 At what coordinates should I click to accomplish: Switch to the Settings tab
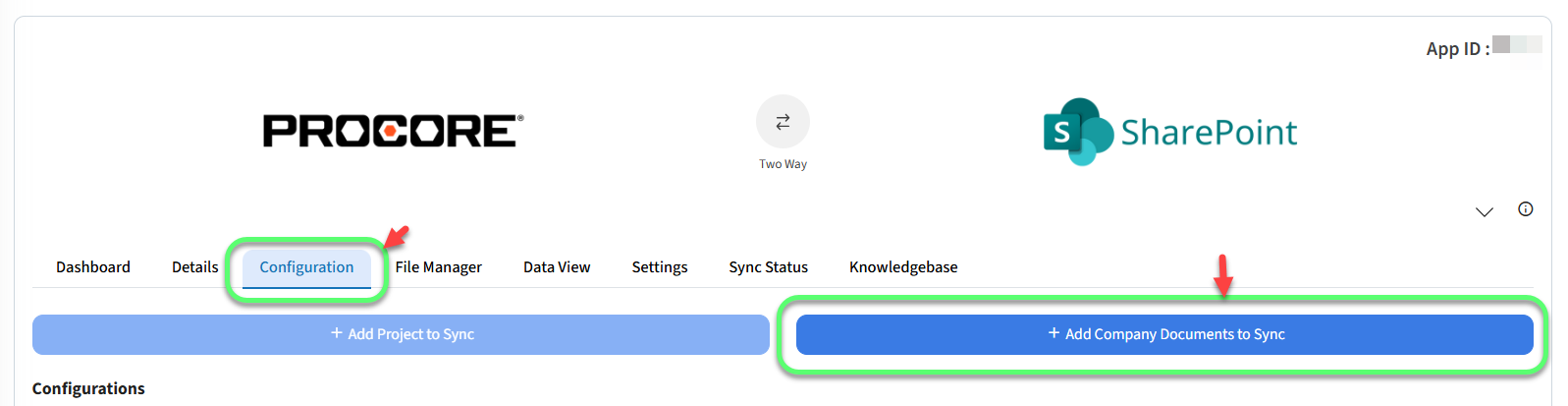[660, 267]
